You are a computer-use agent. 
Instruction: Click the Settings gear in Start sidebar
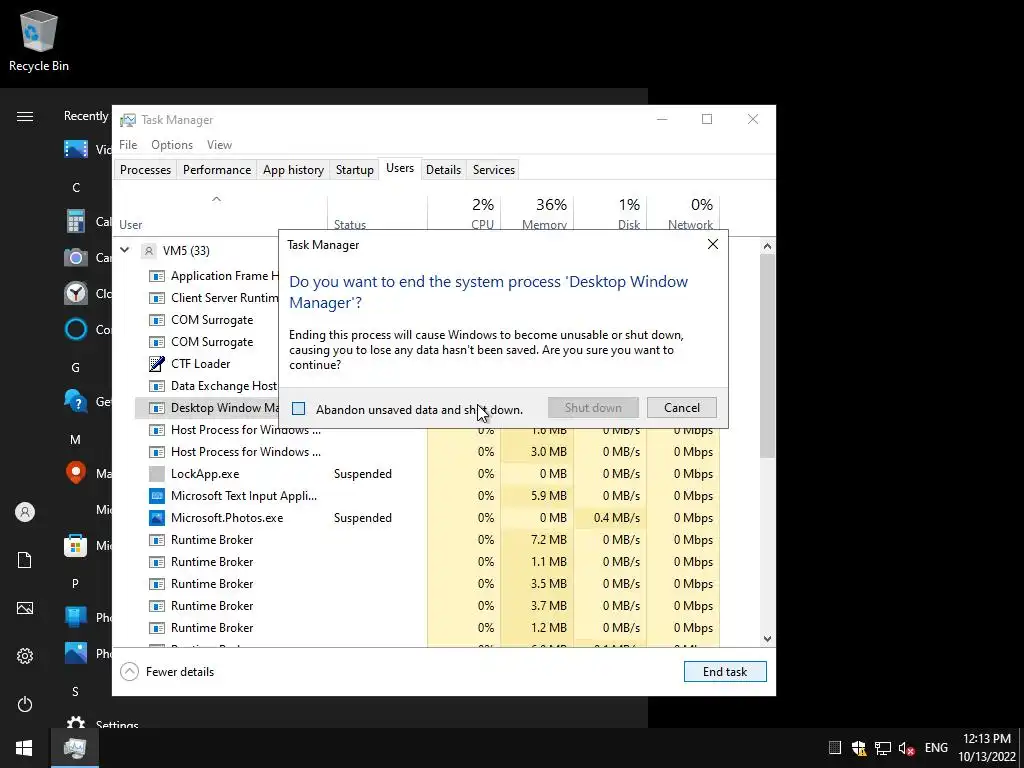click(x=25, y=656)
